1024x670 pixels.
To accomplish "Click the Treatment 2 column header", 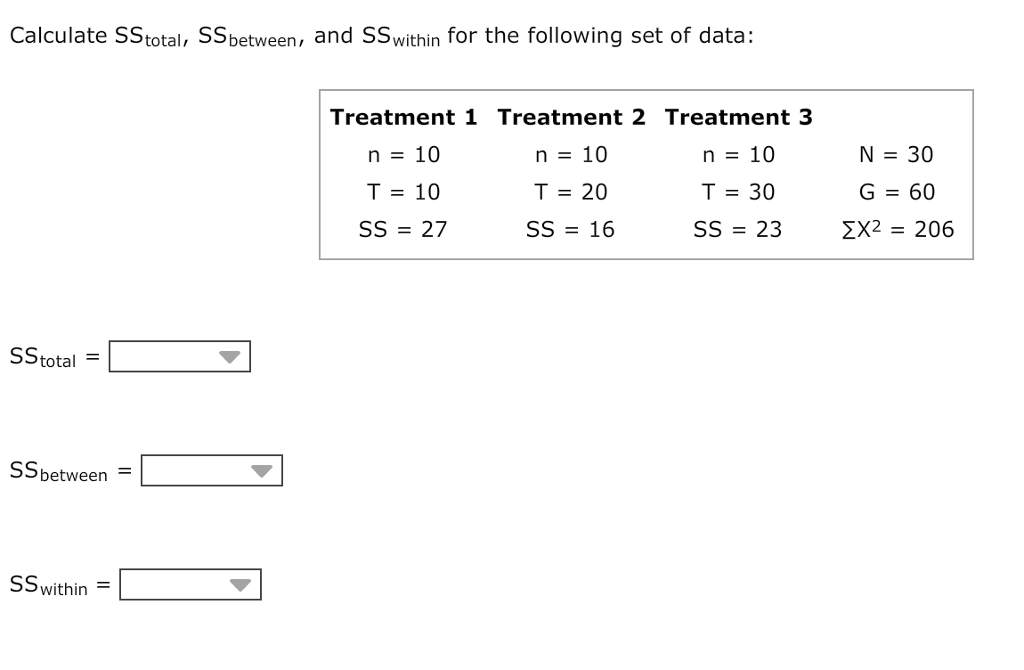I will pyautogui.click(x=571, y=117).
